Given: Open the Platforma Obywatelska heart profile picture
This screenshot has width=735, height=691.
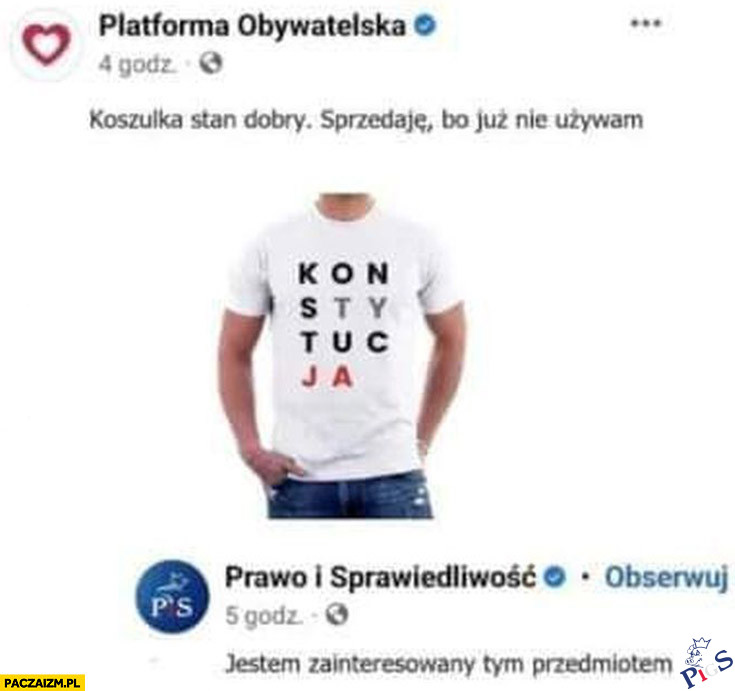Looking at the screenshot, I should [x=46, y=45].
